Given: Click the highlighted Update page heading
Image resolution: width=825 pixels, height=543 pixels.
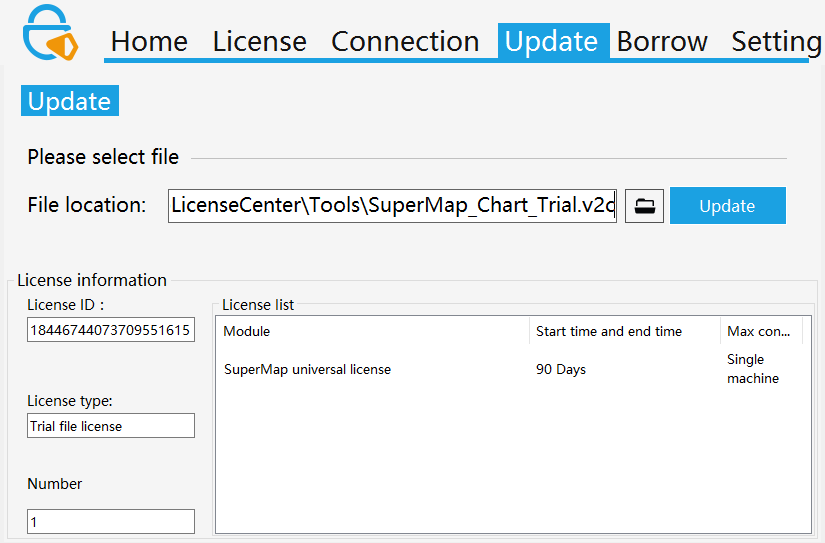Looking at the screenshot, I should [69, 101].
